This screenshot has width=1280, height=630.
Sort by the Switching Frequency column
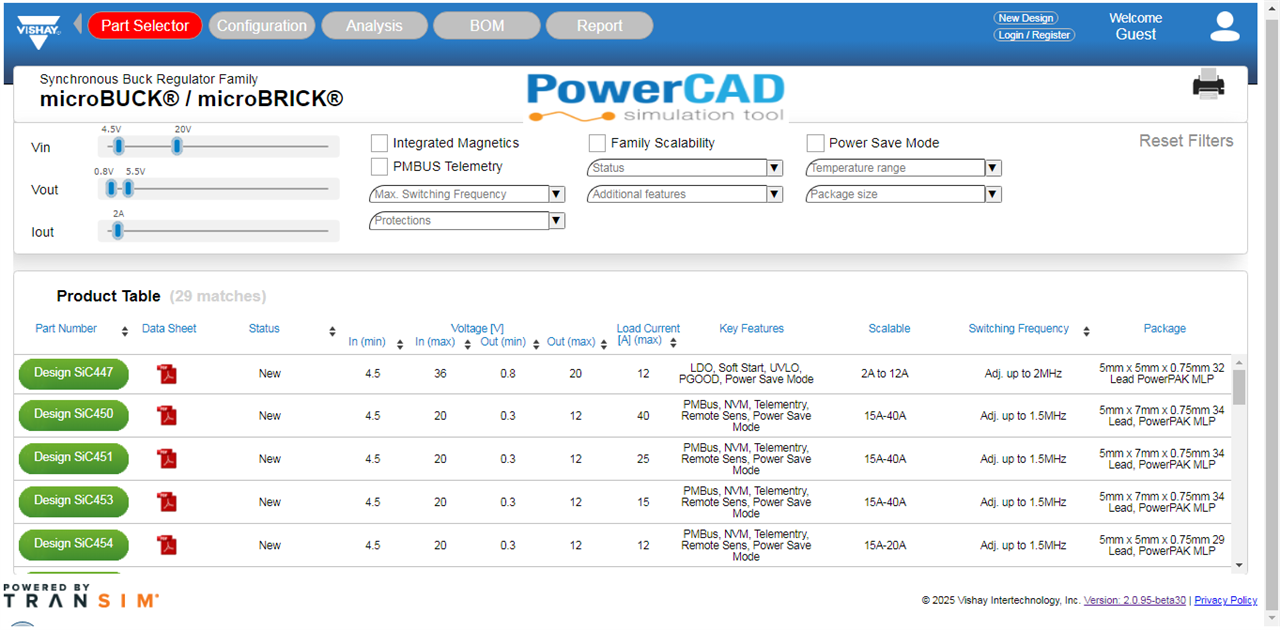1086,331
